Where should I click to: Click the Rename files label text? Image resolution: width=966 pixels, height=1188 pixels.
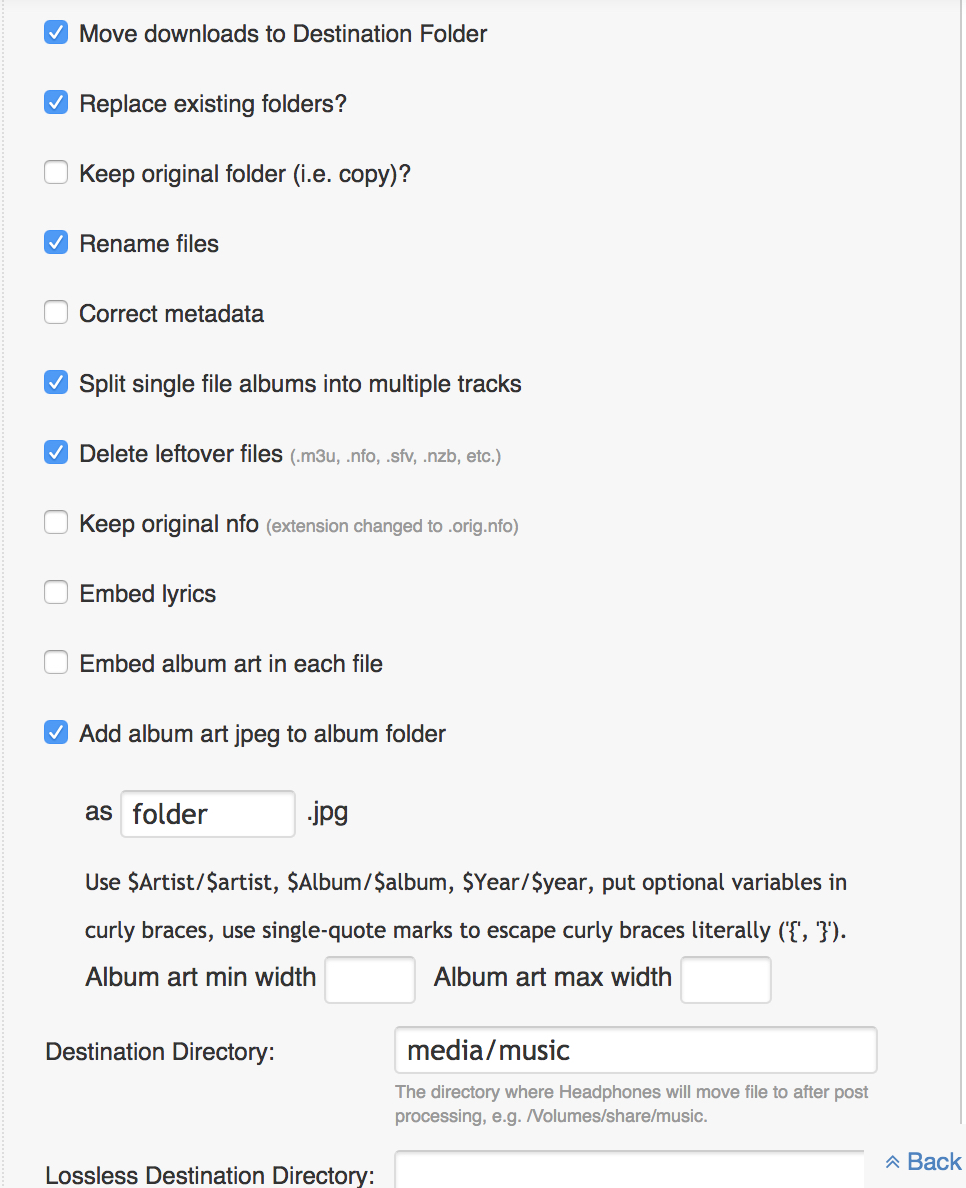point(149,244)
